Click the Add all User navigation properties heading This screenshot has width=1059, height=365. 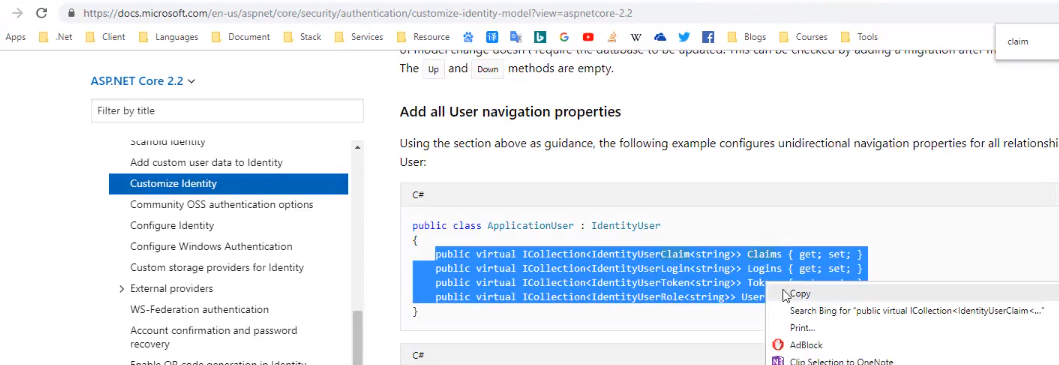coord(510,112)
